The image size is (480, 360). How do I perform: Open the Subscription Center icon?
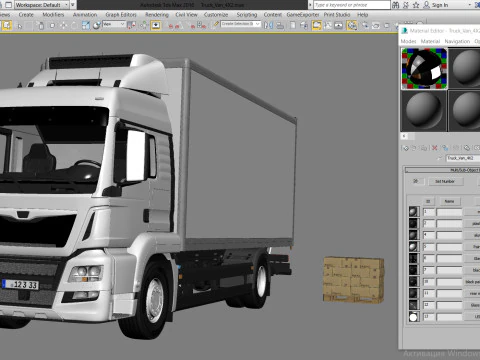click(406, 5)
